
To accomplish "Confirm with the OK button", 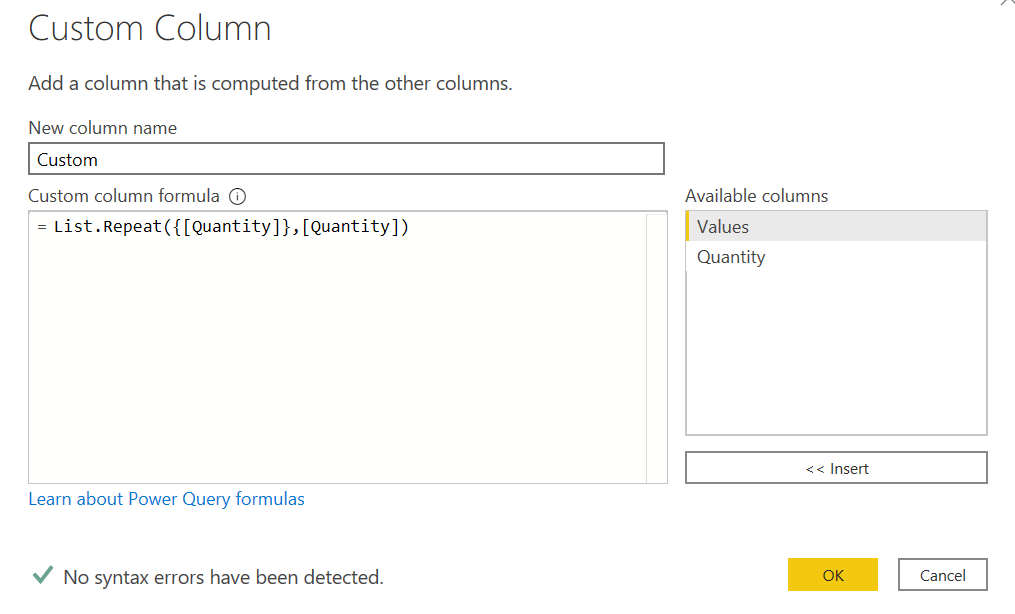I will point(832,575).
